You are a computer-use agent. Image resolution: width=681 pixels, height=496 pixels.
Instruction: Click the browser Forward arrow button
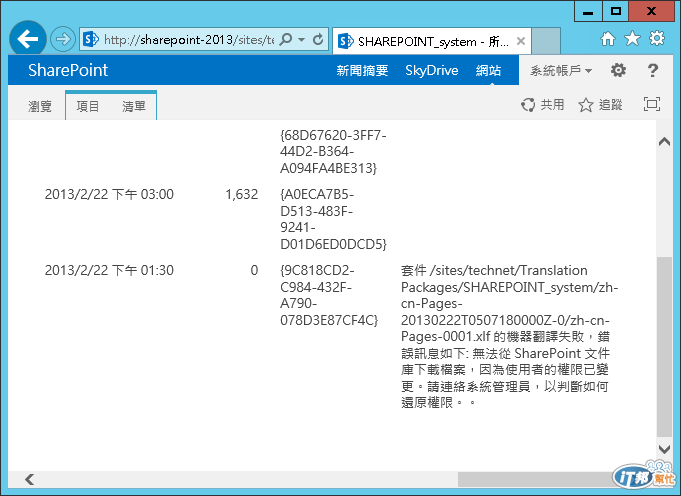pos(63,40)
